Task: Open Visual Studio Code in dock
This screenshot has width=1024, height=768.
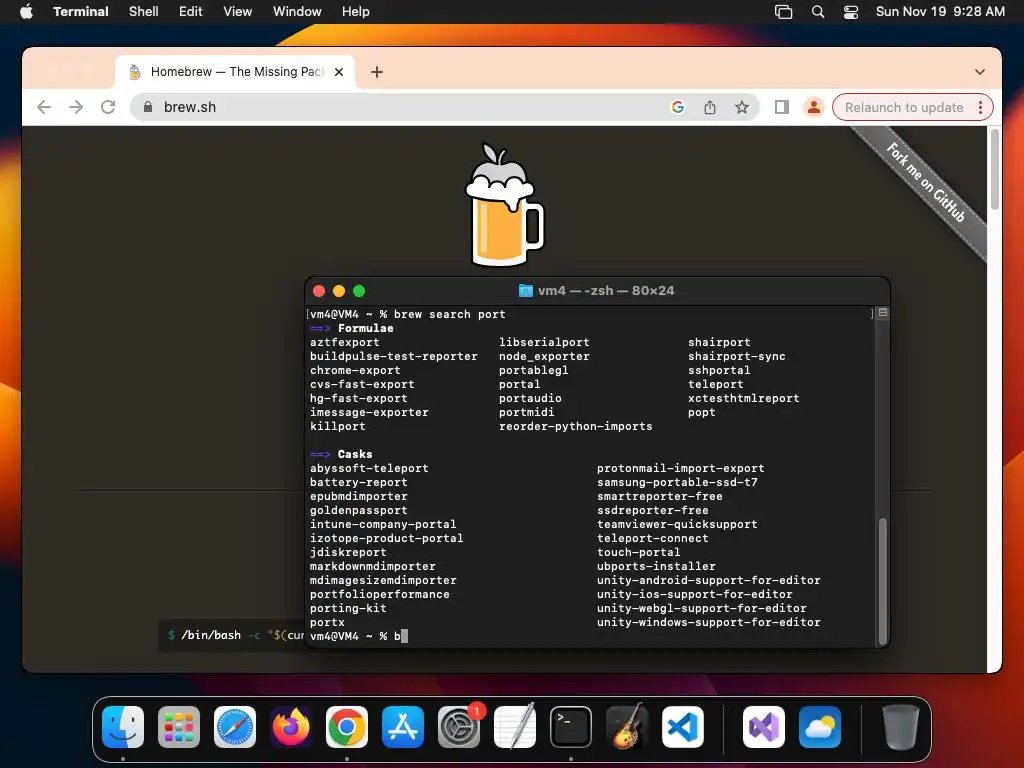Action: coord(682,727)
